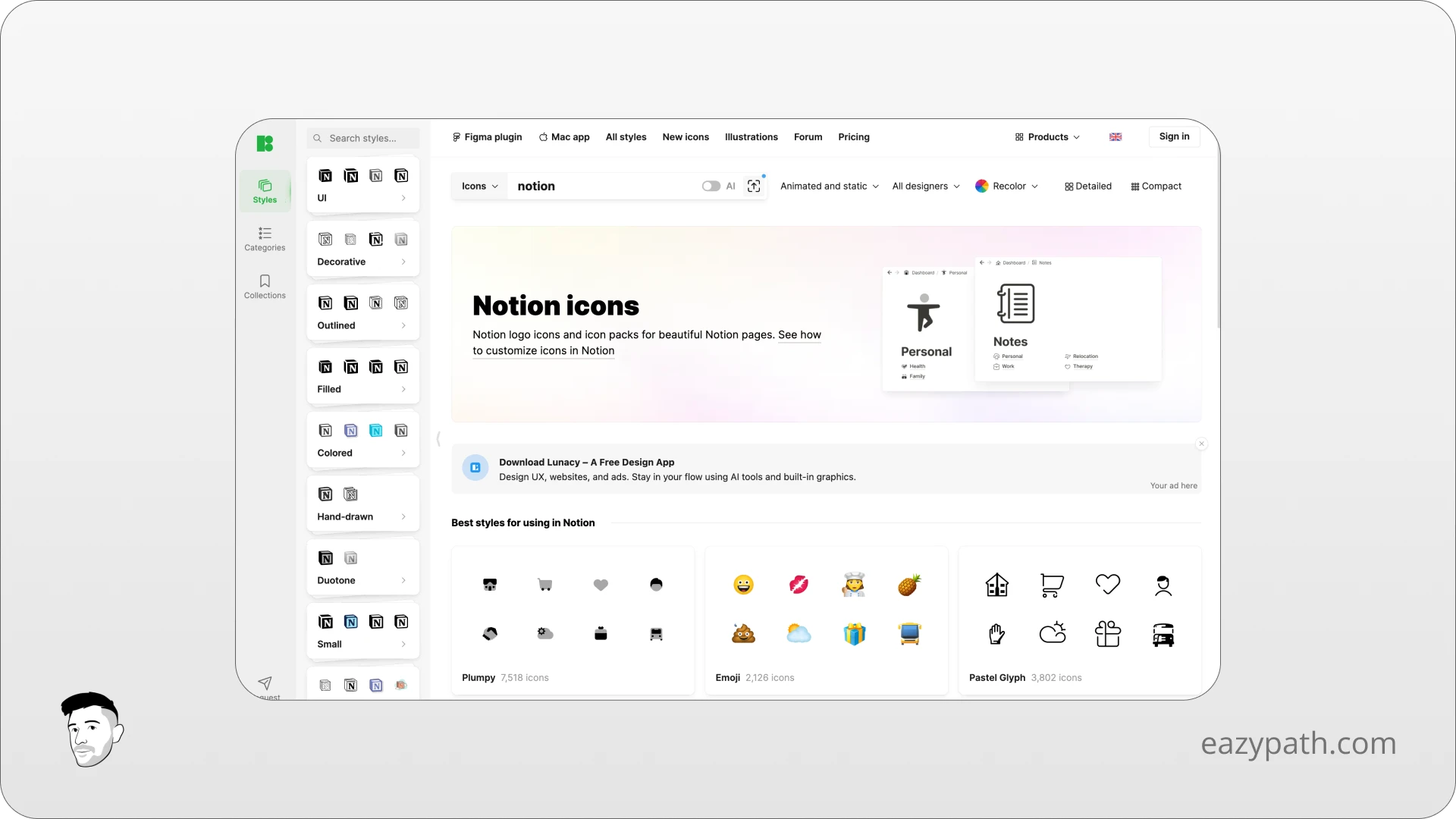Open the Pricing page
Viewport: 1456px width, 819px height.
(x=853, y=136)
